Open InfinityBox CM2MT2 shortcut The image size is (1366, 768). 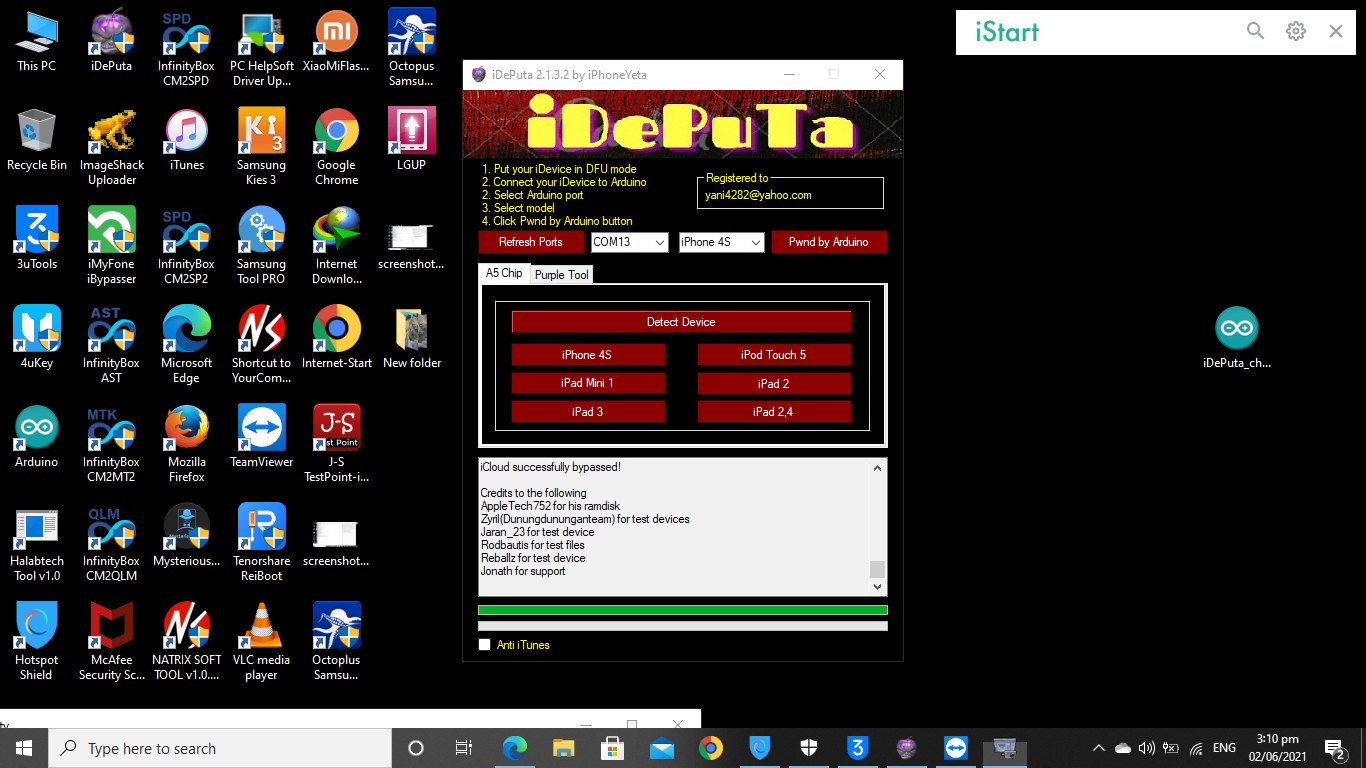[x=111, y=445]
